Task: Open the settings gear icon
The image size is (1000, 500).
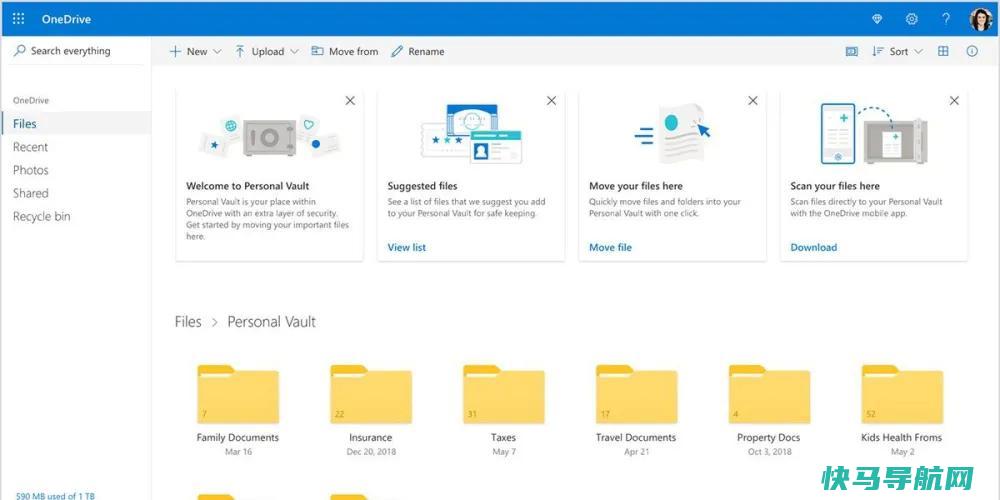Action: click(911, 19)
